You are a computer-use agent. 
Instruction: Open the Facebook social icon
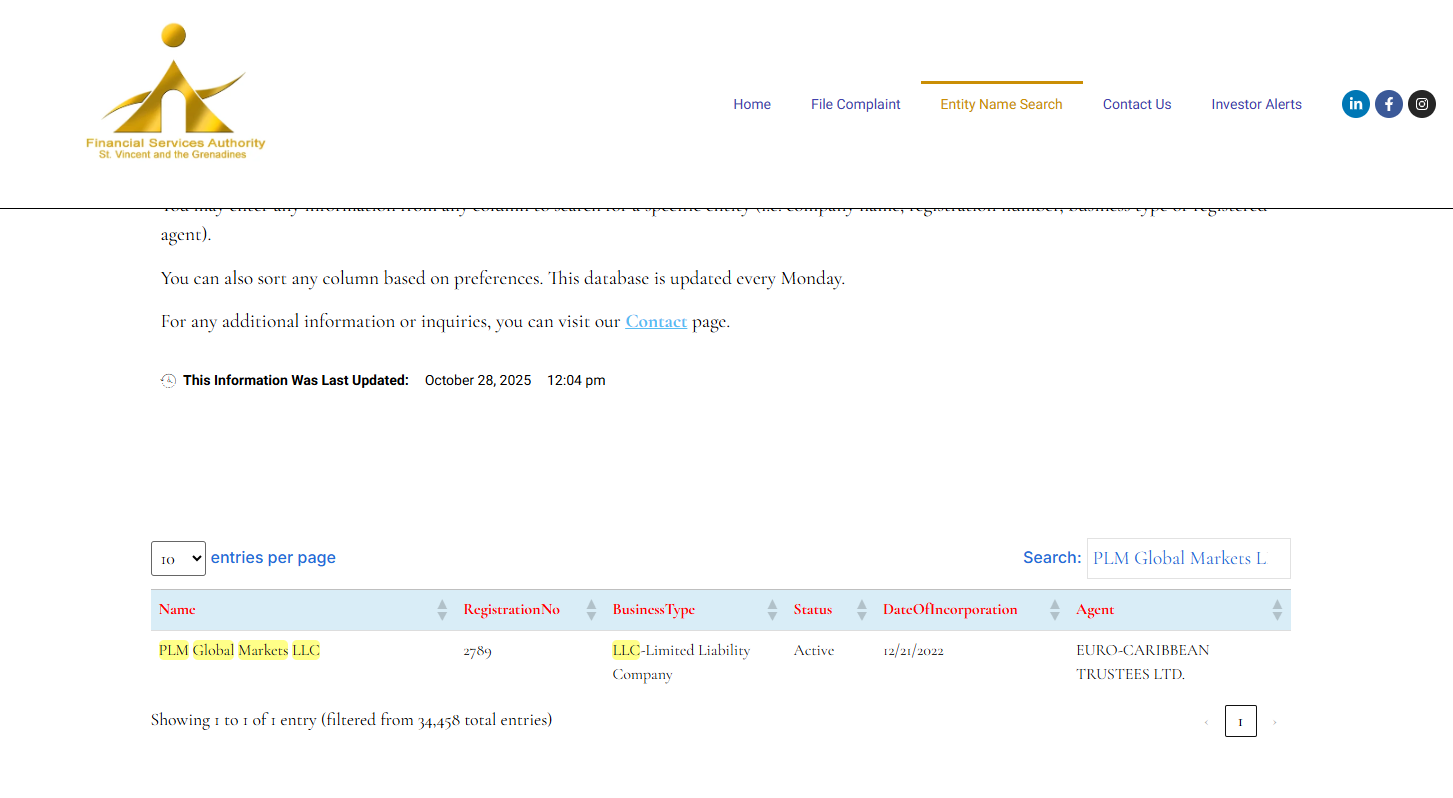coord(1388,104)
